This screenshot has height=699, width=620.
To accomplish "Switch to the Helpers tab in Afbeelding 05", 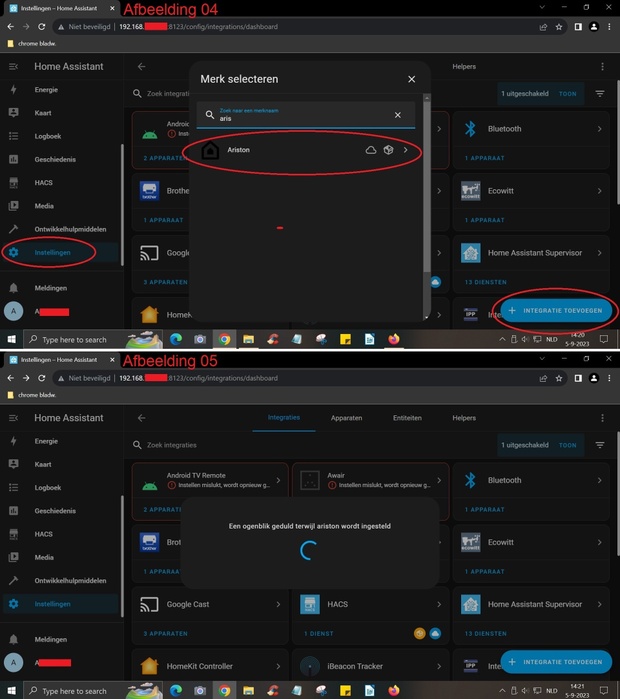I will coord(464,418).
